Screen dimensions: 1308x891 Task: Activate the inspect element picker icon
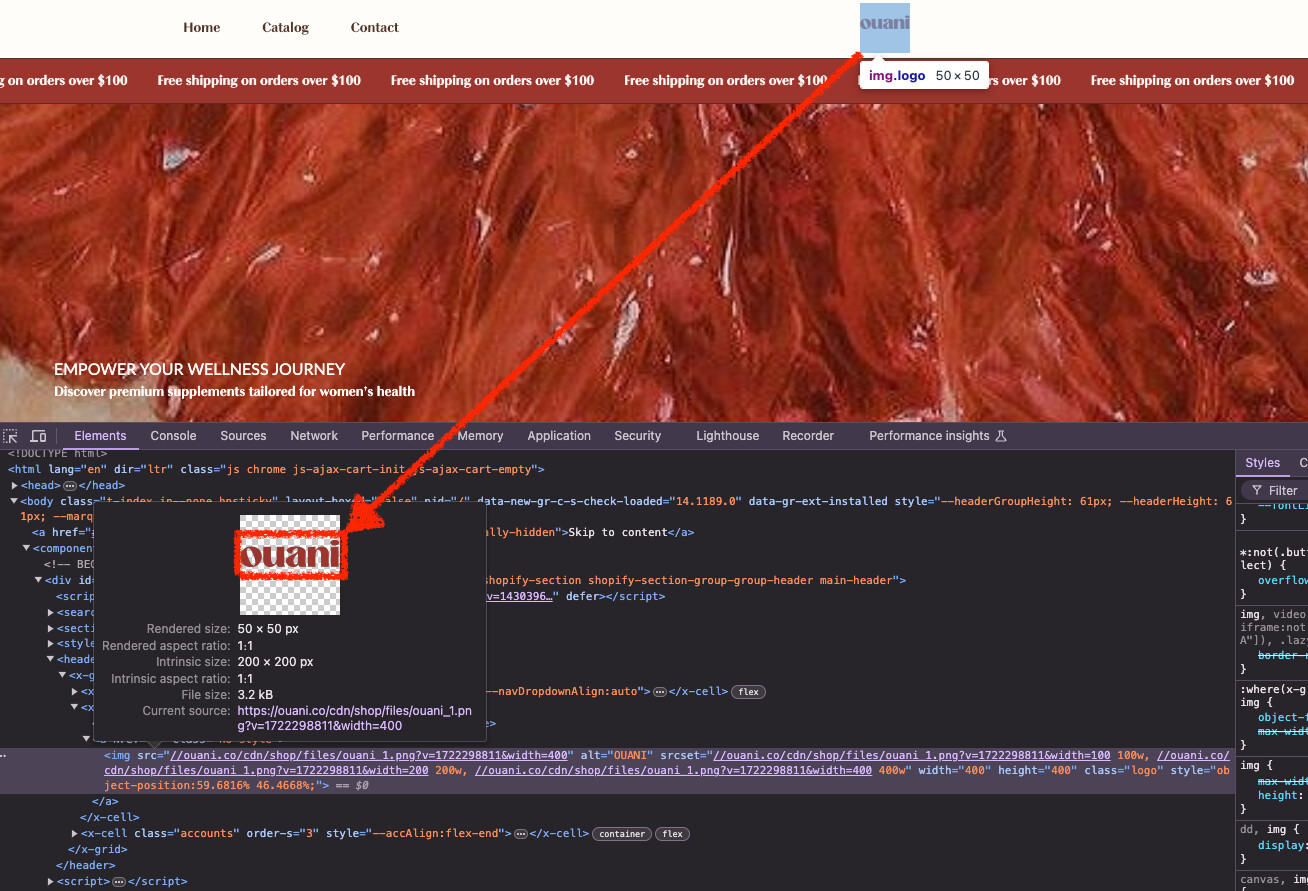pos(11,436)
